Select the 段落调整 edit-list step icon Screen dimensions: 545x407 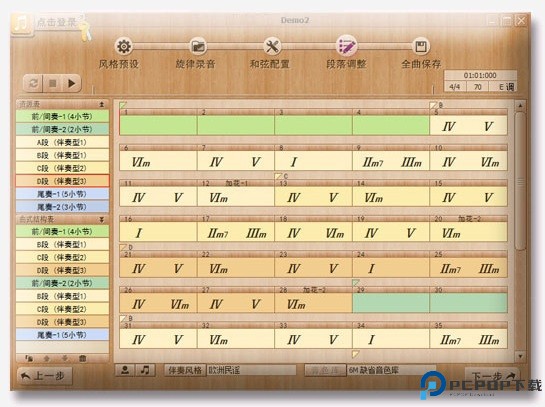click(347, 46)
